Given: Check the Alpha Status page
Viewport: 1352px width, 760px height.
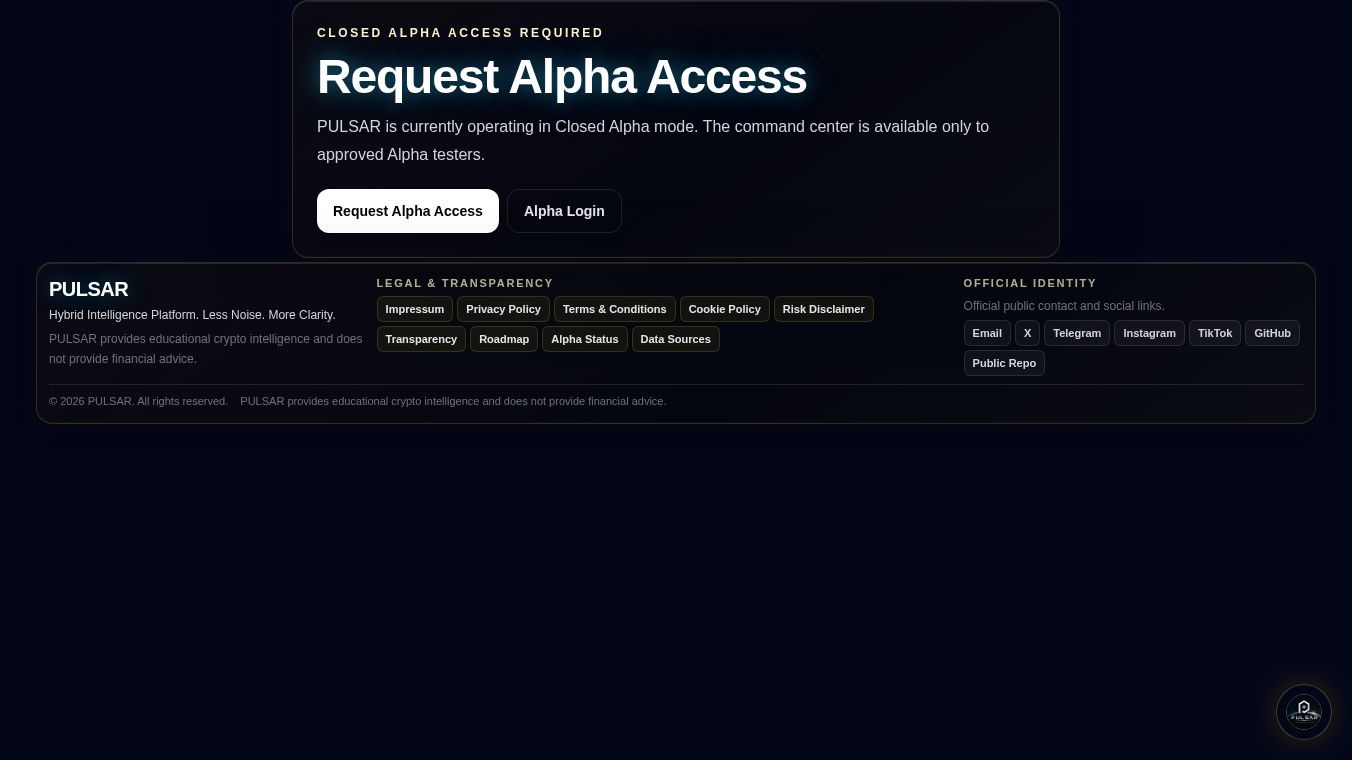Looking at the screenshot, I should pyautogui.click(x=585, y=339).
